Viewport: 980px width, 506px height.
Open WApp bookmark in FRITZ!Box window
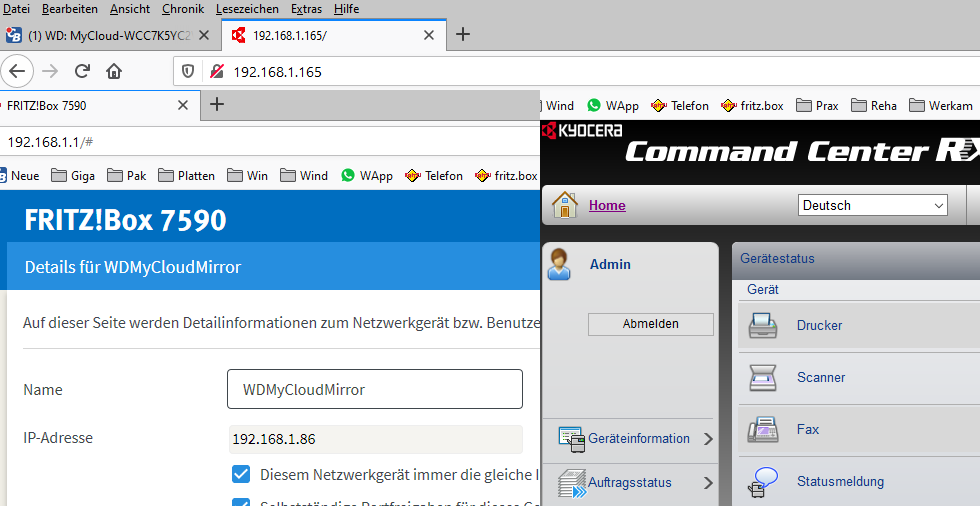tap(368, 176)
